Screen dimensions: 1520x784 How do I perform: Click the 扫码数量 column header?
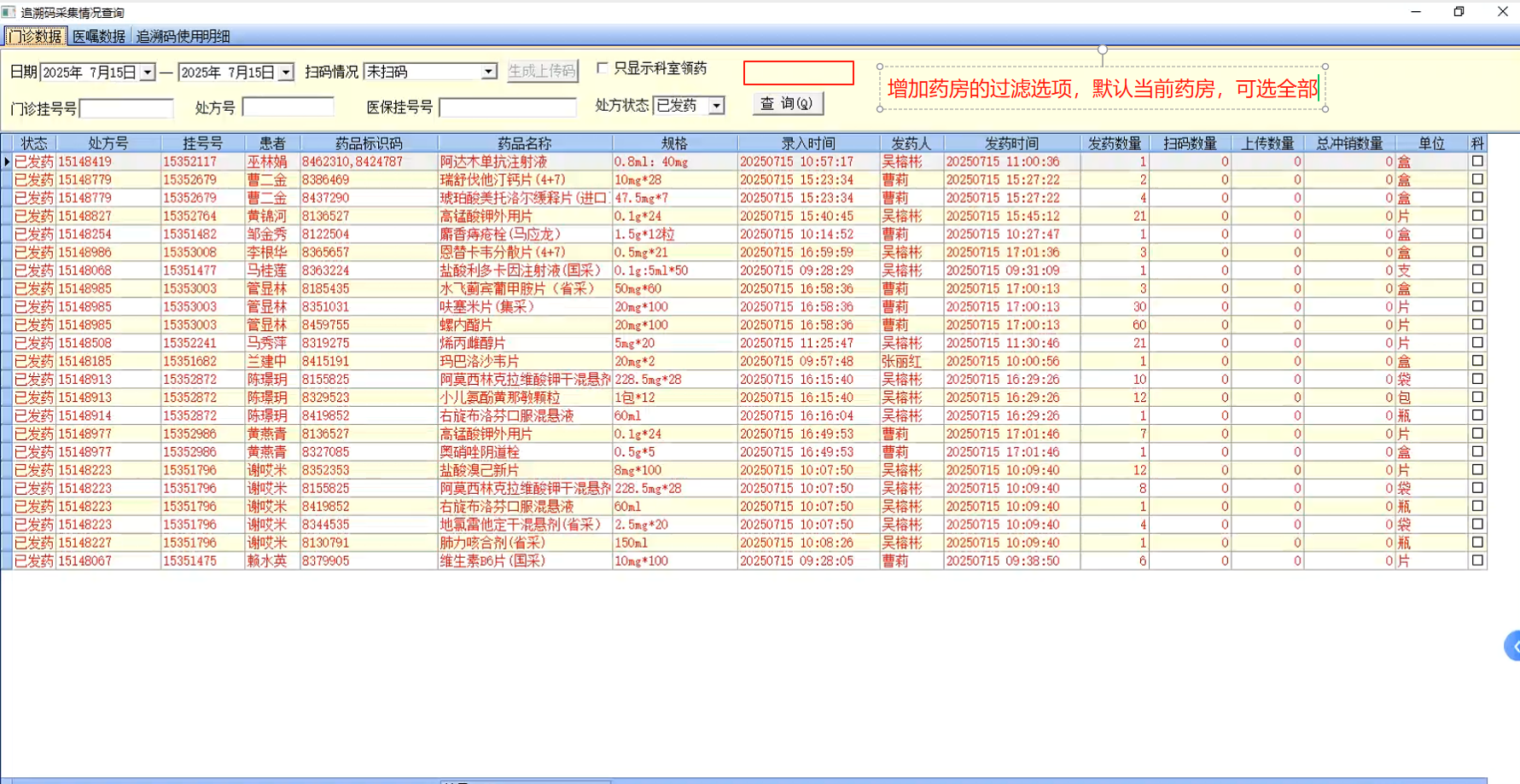[x=1190, y=143]
